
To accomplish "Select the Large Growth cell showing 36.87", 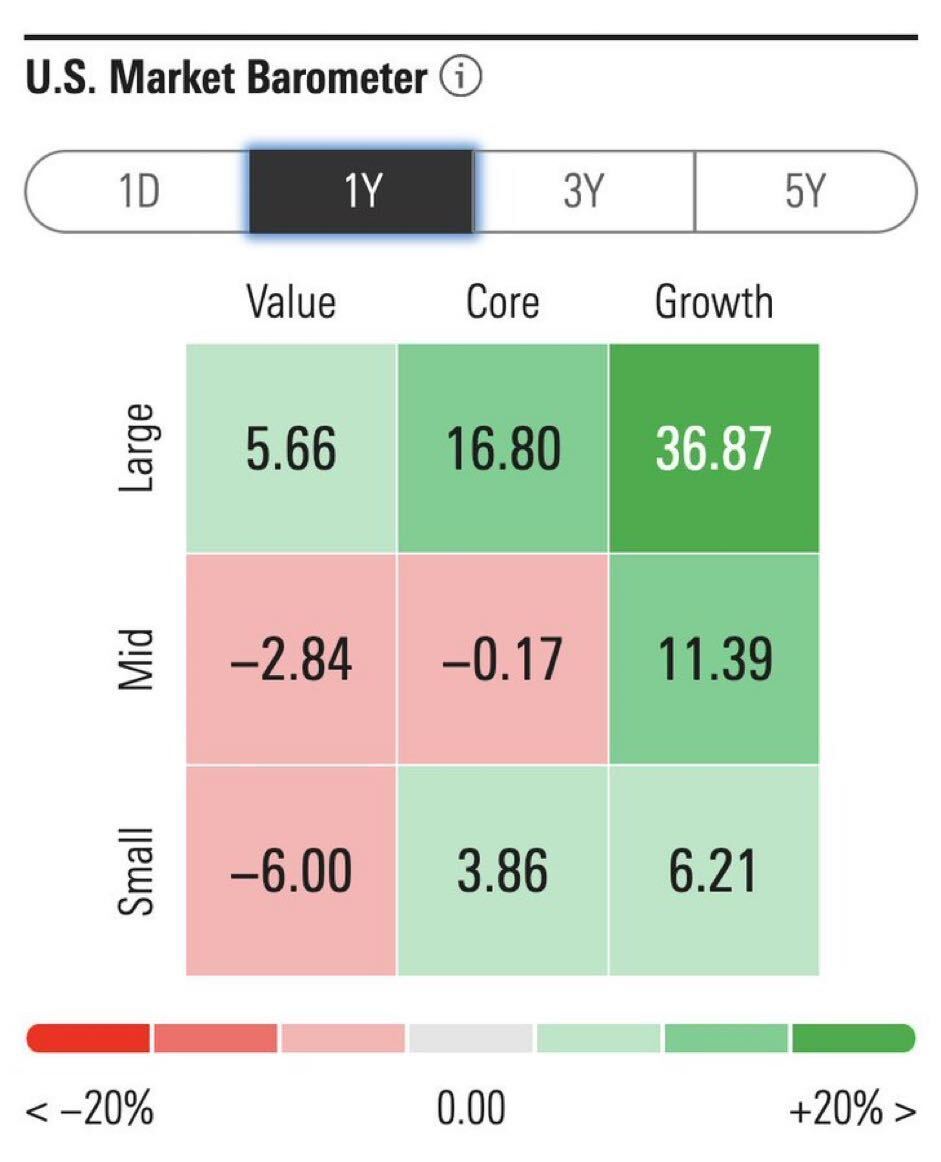I will [714, 448].
